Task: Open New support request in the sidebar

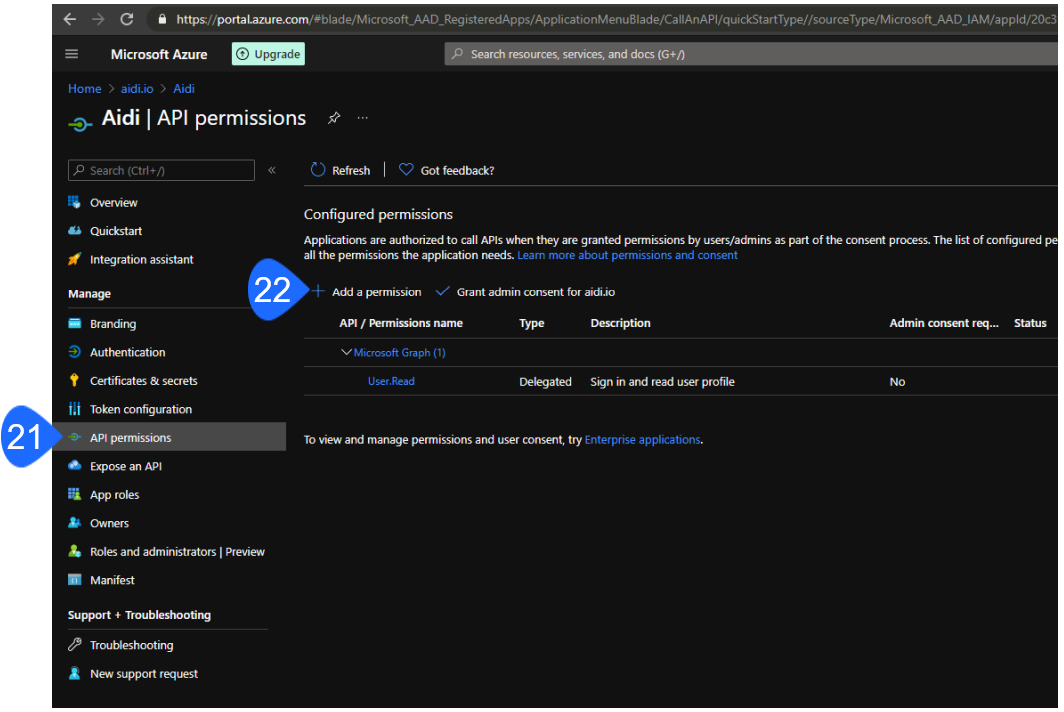Action: pyautogui.click(x=144, y=674)
